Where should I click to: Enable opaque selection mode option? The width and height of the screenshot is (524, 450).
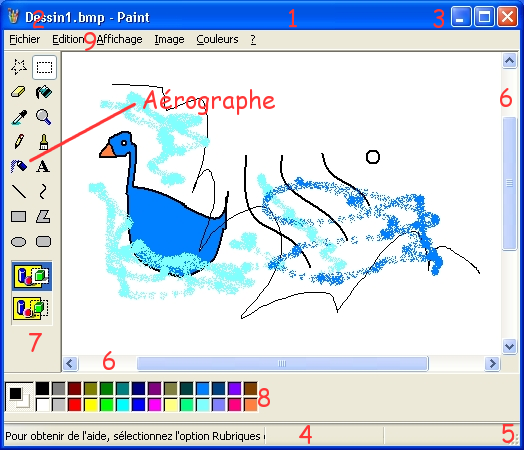32,276
